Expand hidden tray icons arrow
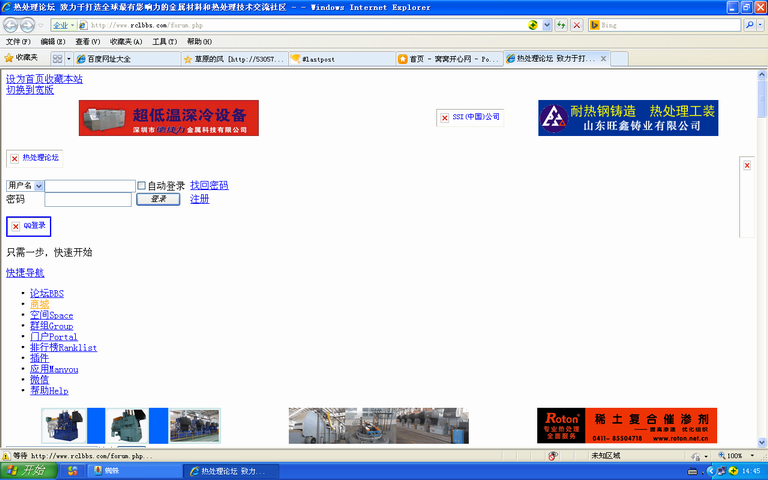768x480 pixels. [710, 471]
